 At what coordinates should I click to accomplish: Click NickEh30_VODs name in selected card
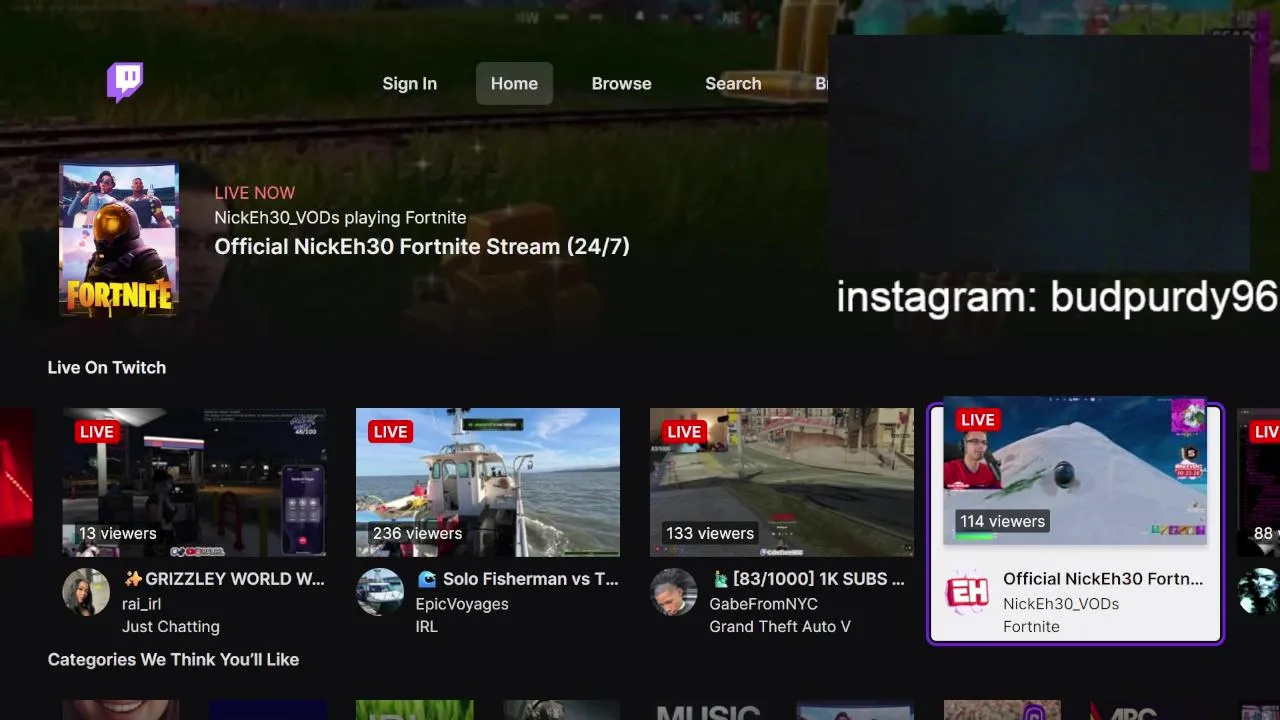pyautogui.click(x=1061, y=604)
